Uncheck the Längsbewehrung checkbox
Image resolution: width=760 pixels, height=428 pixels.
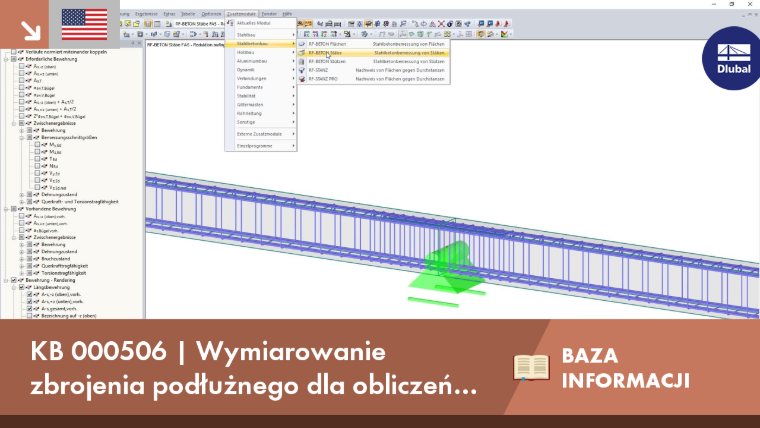[x=22, y=287]
